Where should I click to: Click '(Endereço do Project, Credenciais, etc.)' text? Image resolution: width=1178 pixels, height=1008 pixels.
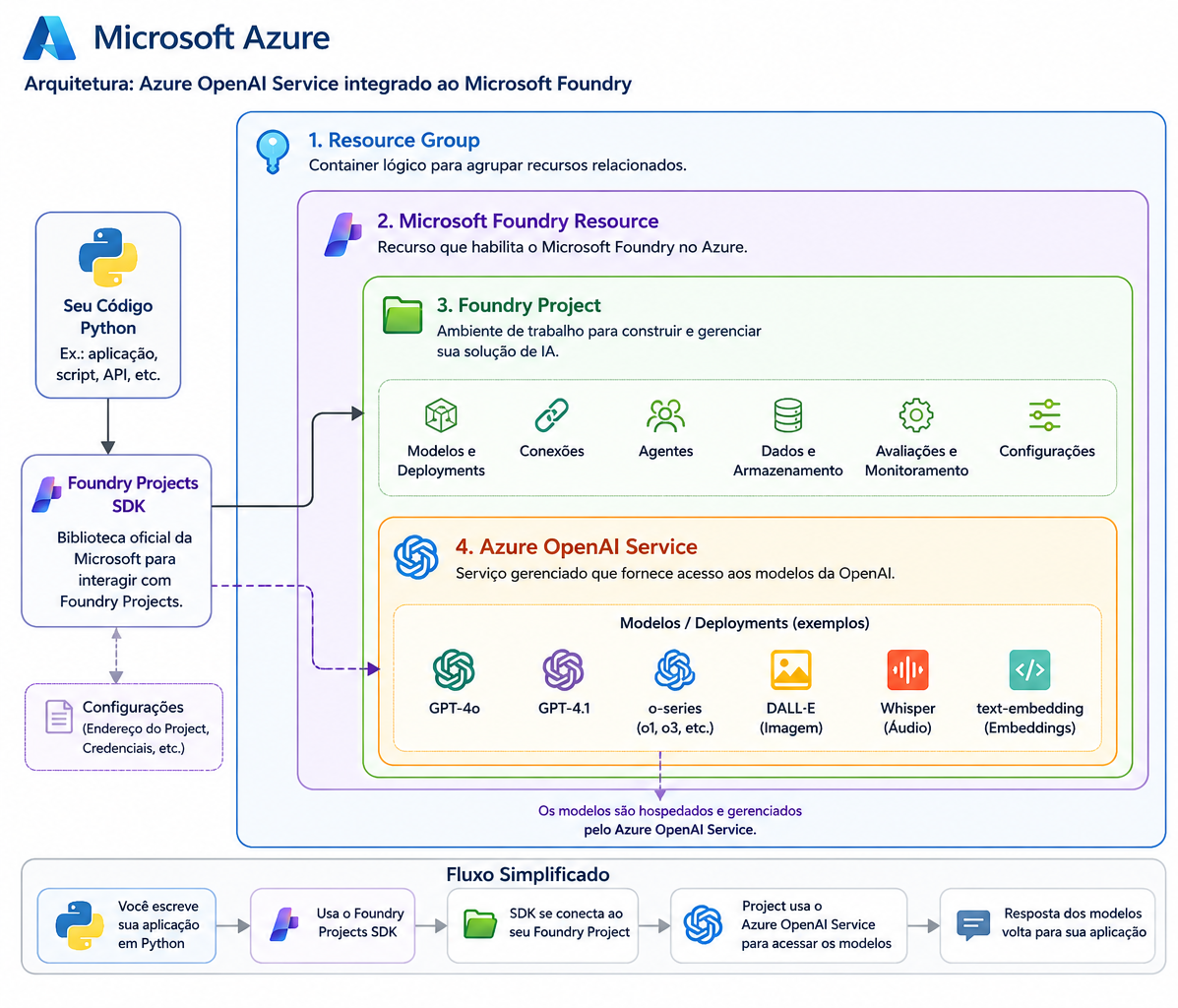(x=146, y=738)
